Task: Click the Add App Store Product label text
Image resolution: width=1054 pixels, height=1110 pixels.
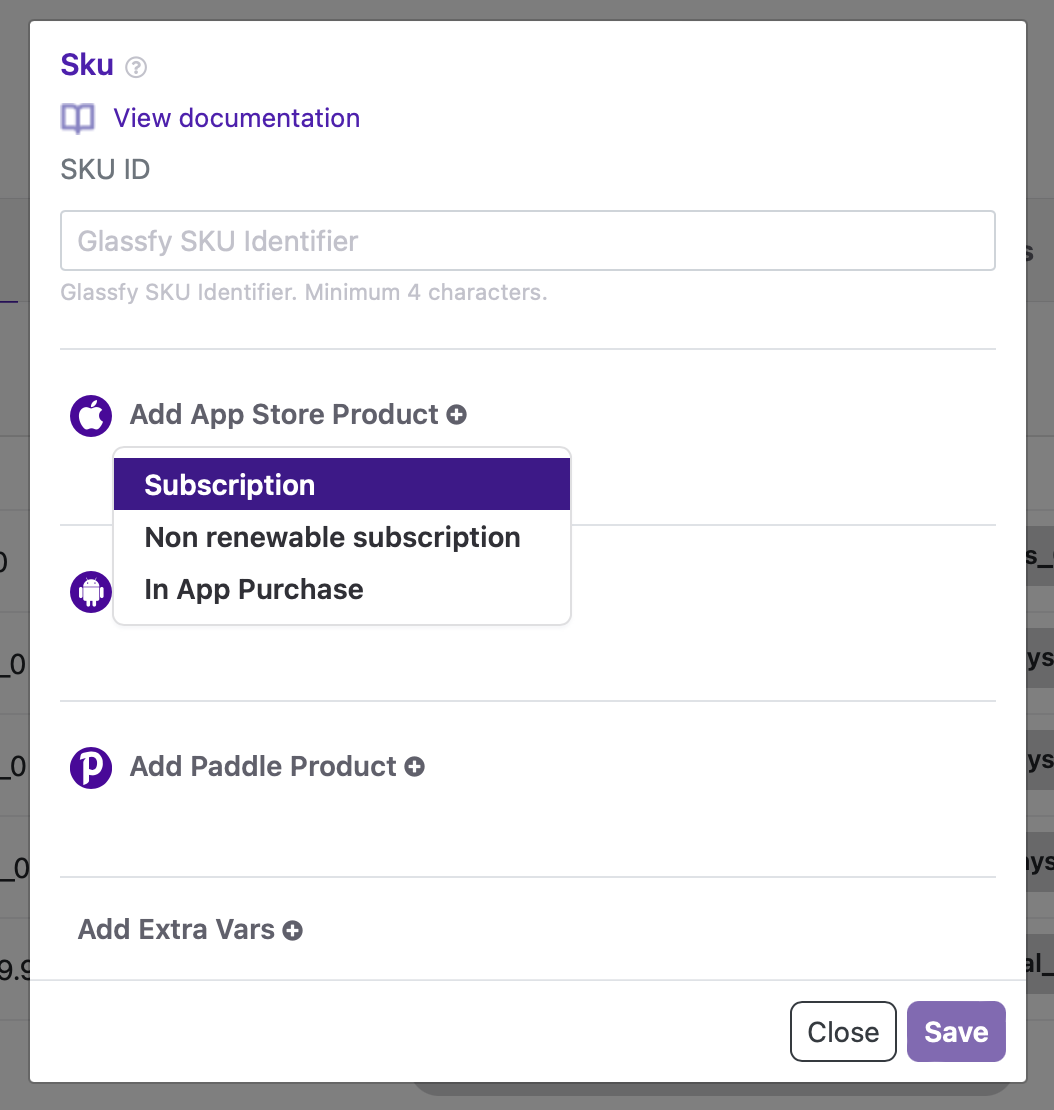Action: click(x=284, y=414)
